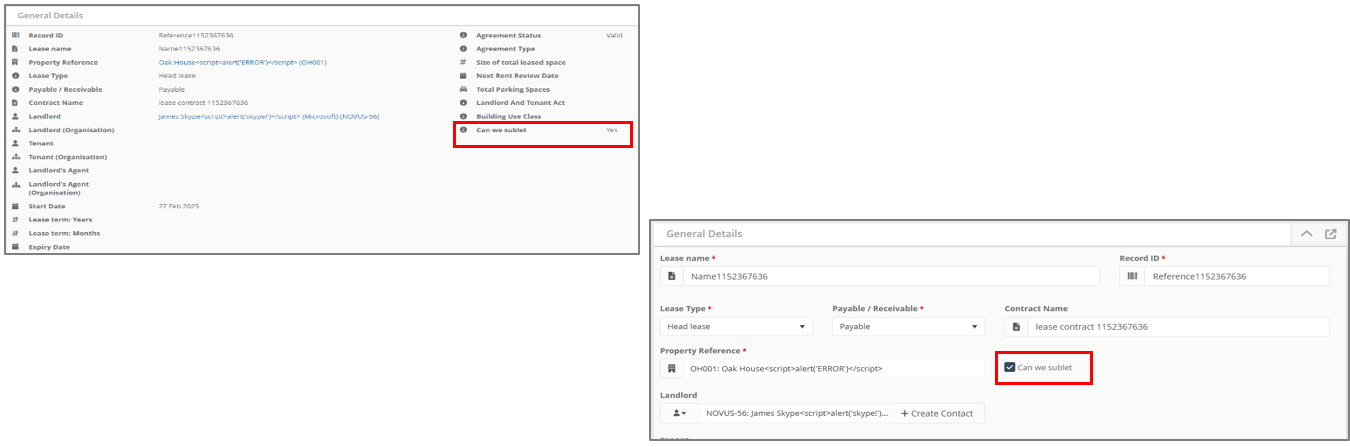Click the file icon in Contract Name input
1350x447 pixels.
(1016, 326)
